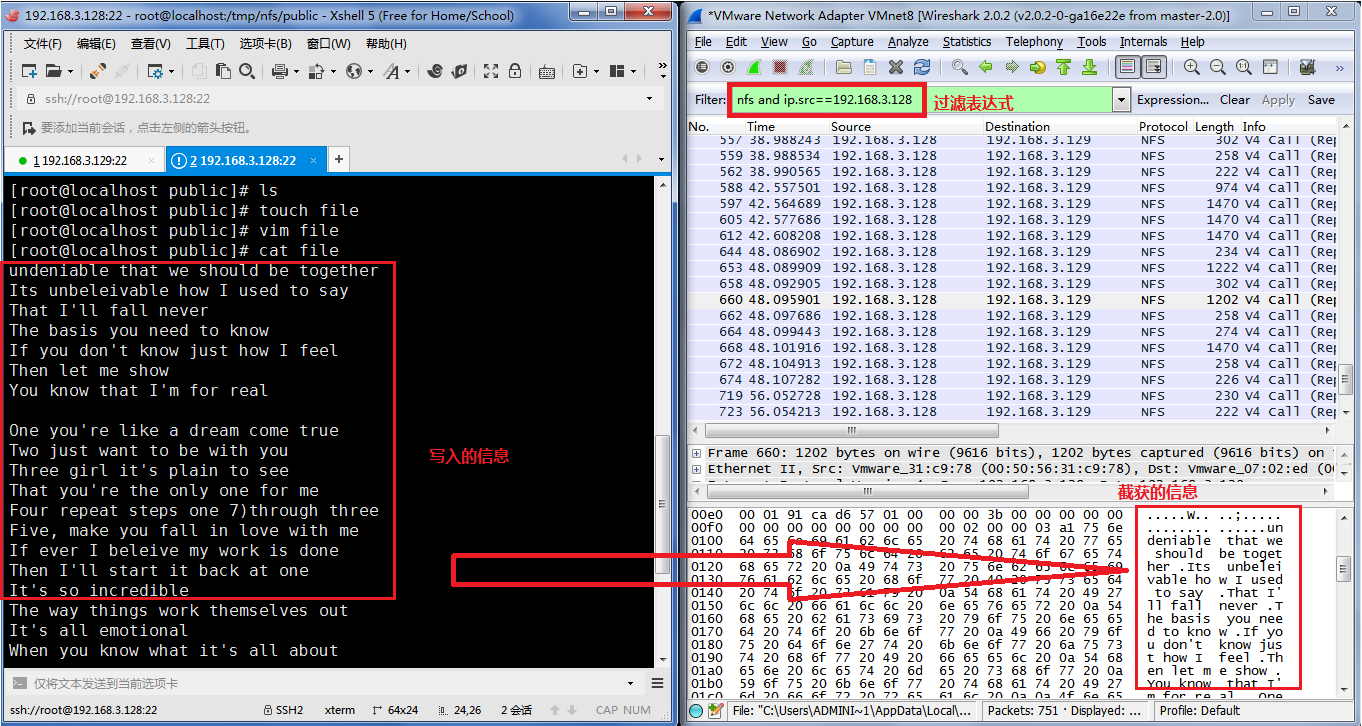
Task: Open the Statistics menu in Wireshark
Action: pyautogui.click(x=966, y=42)
